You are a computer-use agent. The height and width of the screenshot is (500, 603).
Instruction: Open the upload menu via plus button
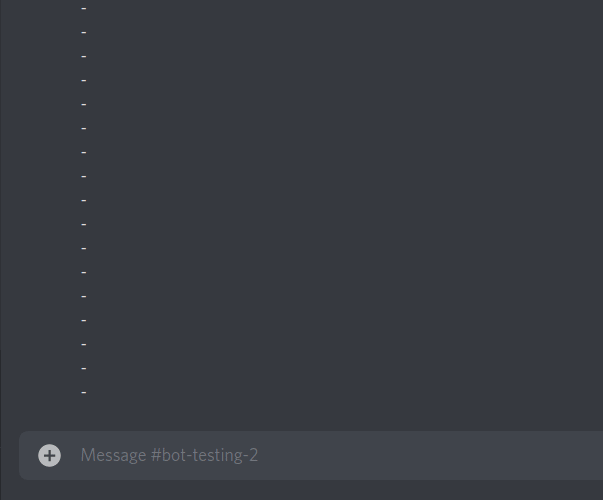49,455
